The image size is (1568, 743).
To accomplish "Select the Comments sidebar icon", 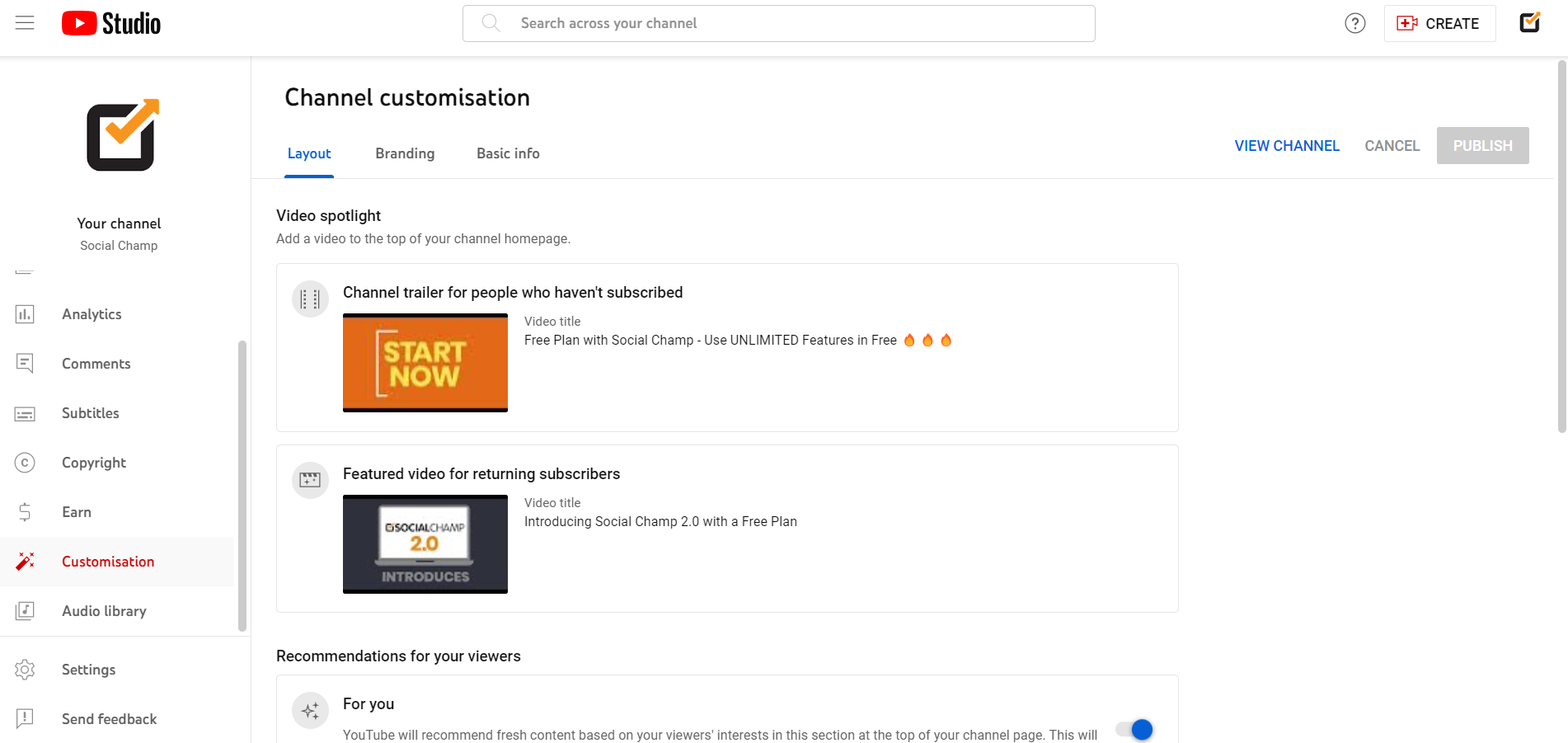I will click(x=25, y=364).
